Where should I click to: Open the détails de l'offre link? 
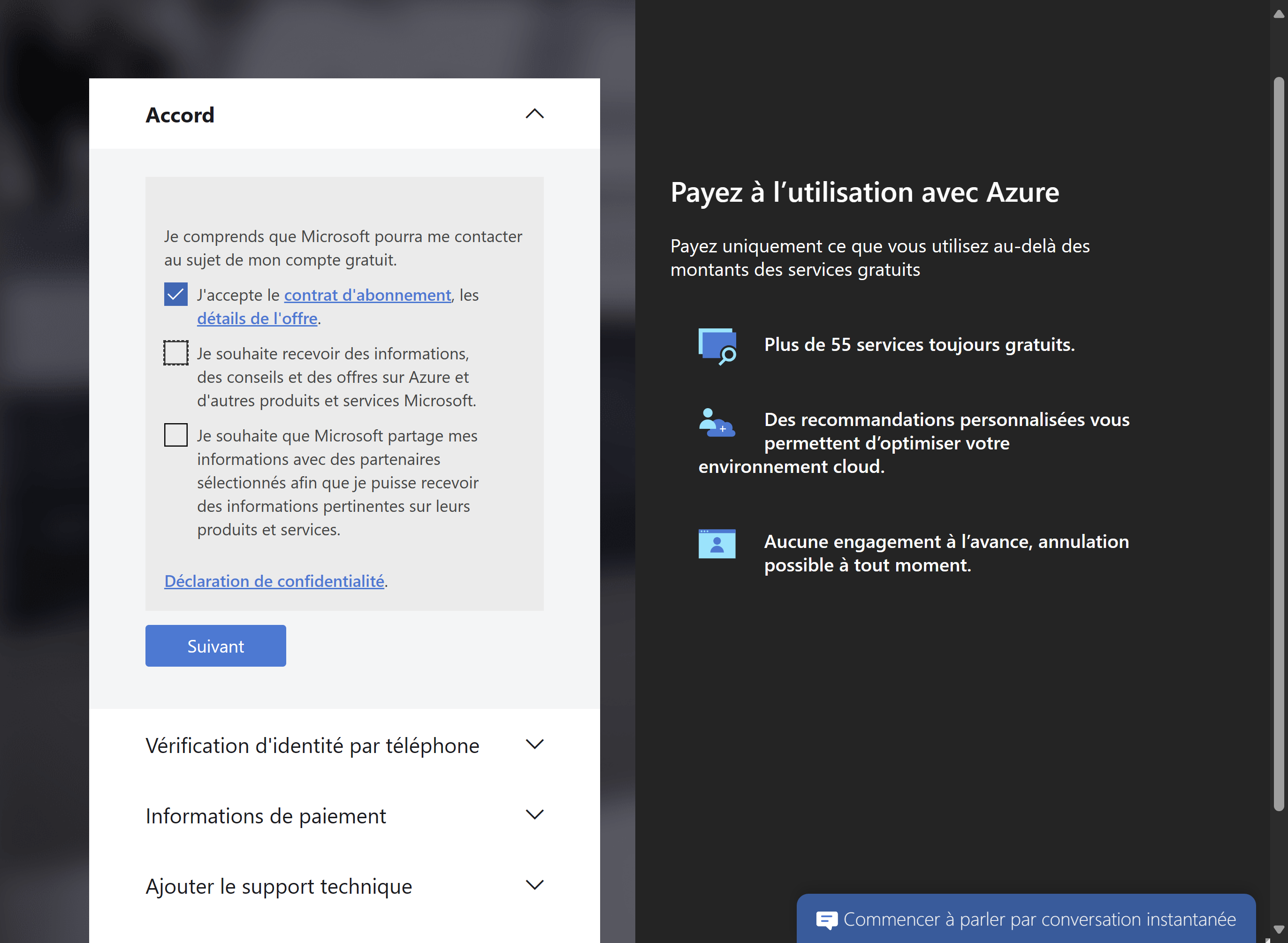257,319
